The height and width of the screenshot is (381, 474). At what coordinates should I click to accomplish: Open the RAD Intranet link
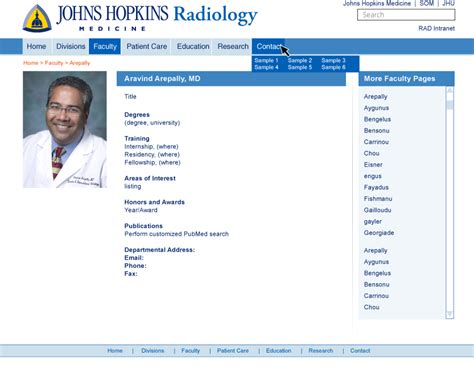click(436, 28)
